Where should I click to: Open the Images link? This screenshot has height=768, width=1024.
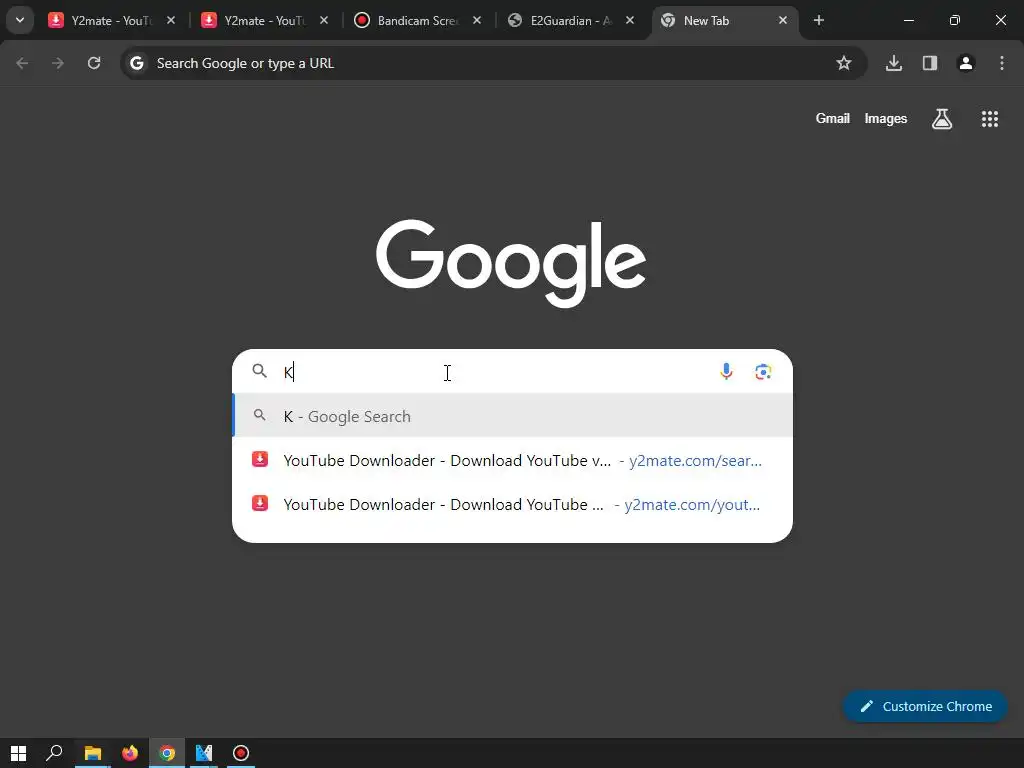[886, 118]
